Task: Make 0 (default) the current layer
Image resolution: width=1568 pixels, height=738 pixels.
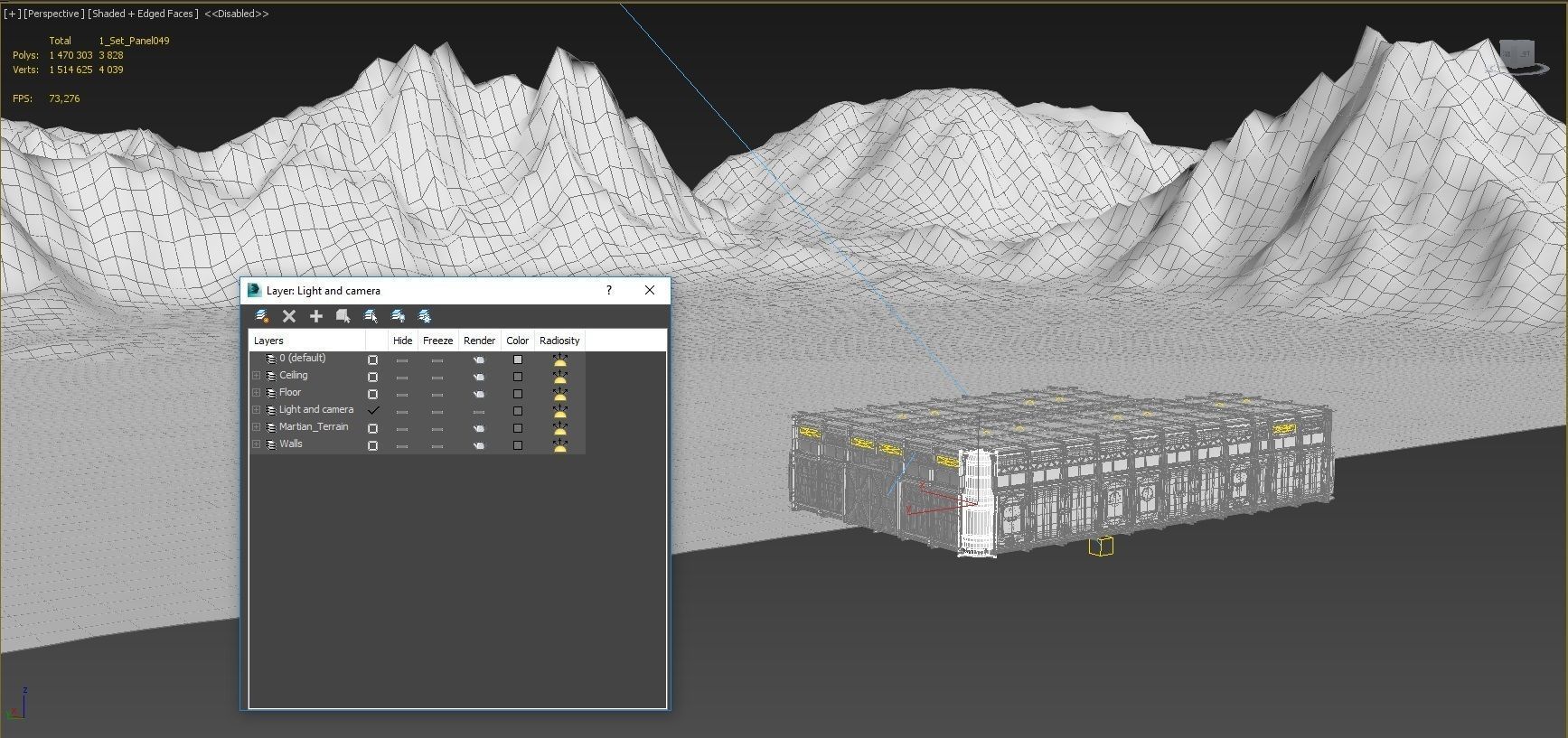Action: [x=372, y=360]
